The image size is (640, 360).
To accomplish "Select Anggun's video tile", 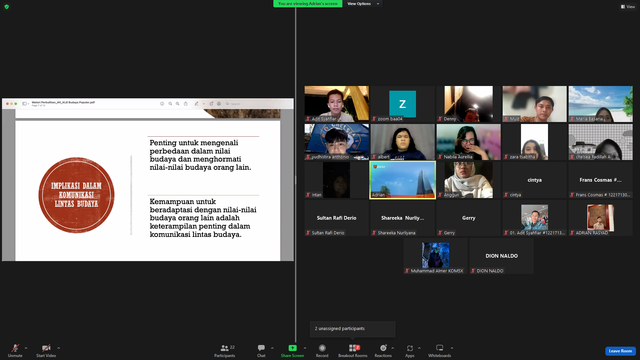I will click(x=468, y=180).
